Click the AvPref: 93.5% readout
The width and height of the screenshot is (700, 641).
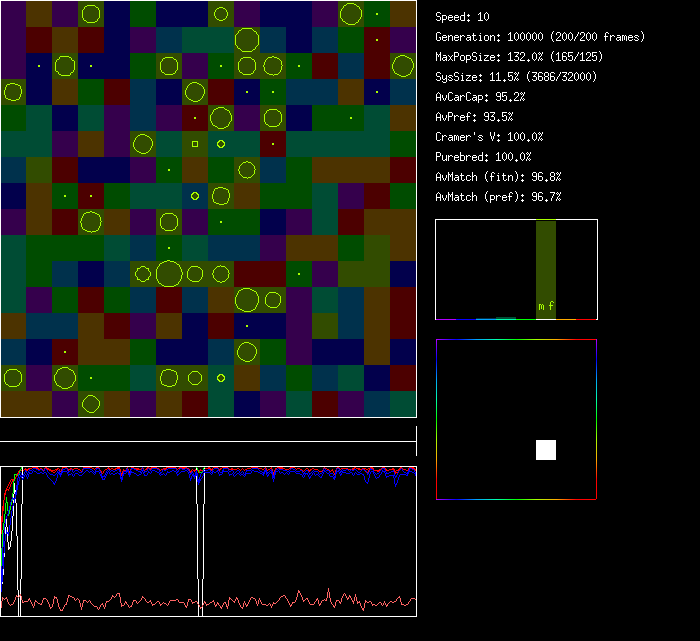tap(474, 117)
